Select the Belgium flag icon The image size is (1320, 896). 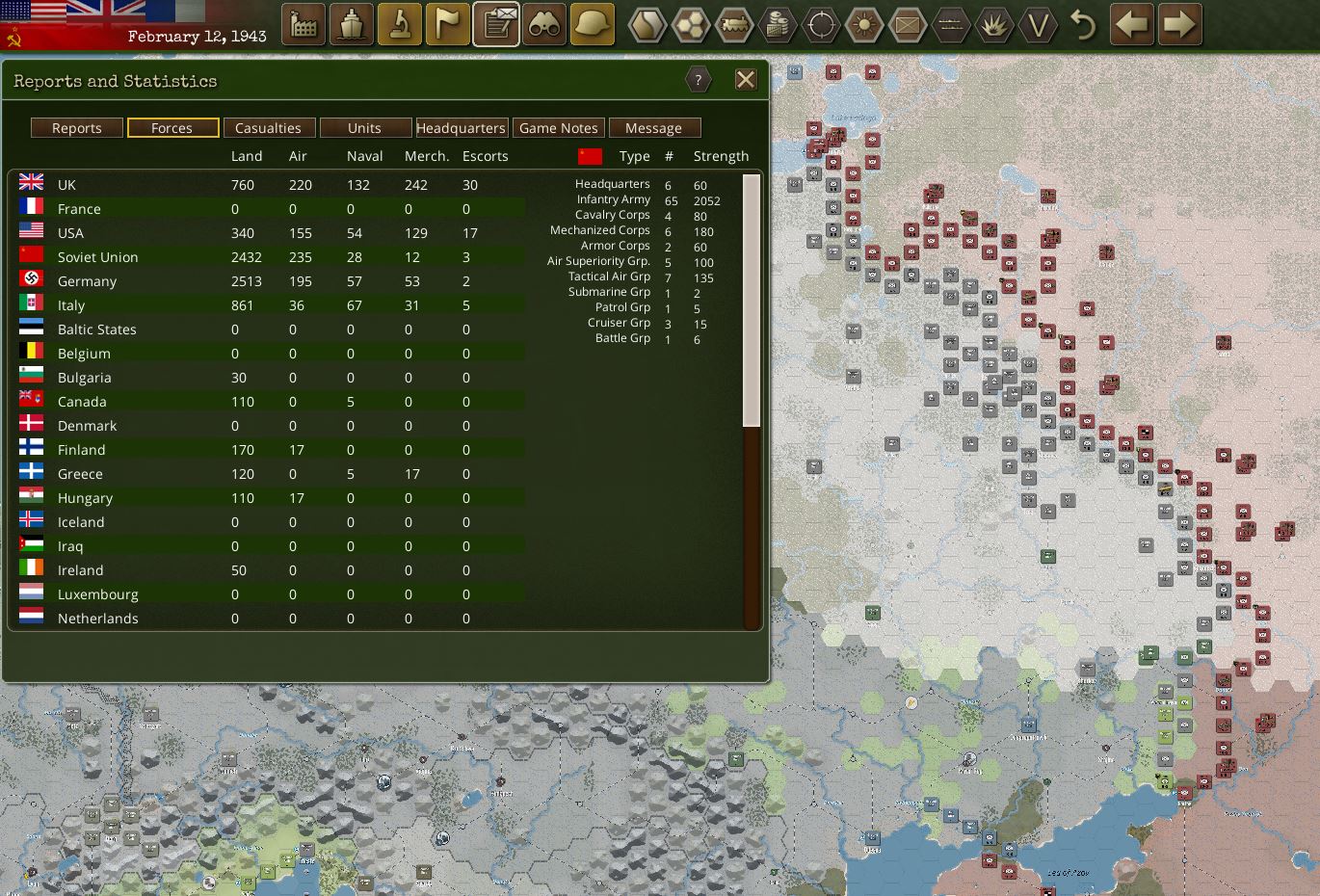(32, 351)
